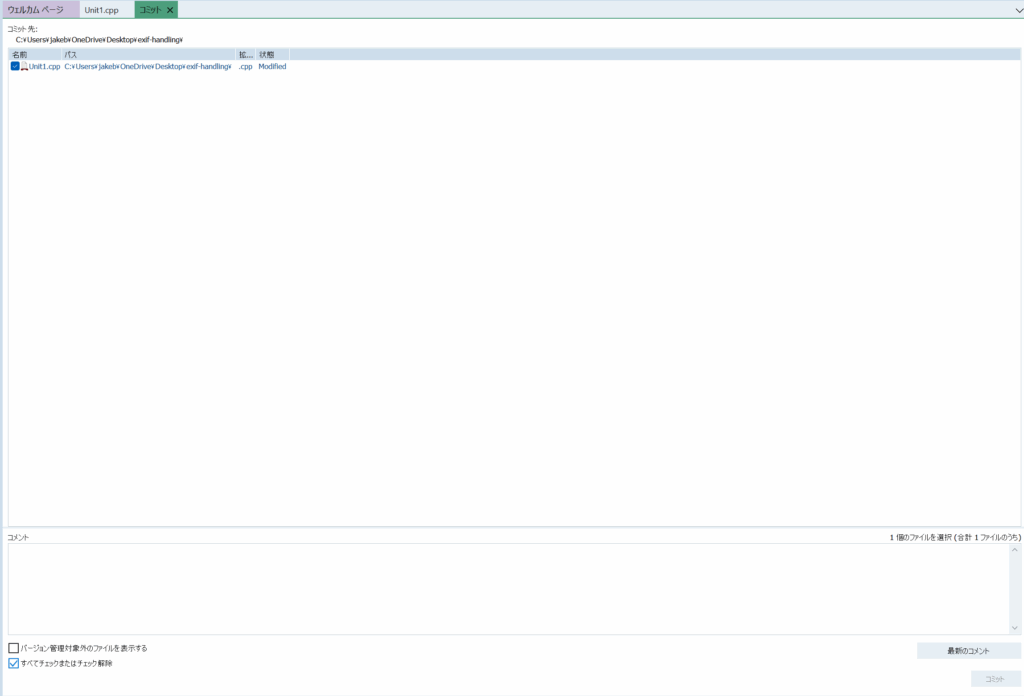Toggle すべてチェックまたはチェック解除 checkbox
This screenshot has height=696, width=1024.
coord(14,663)
